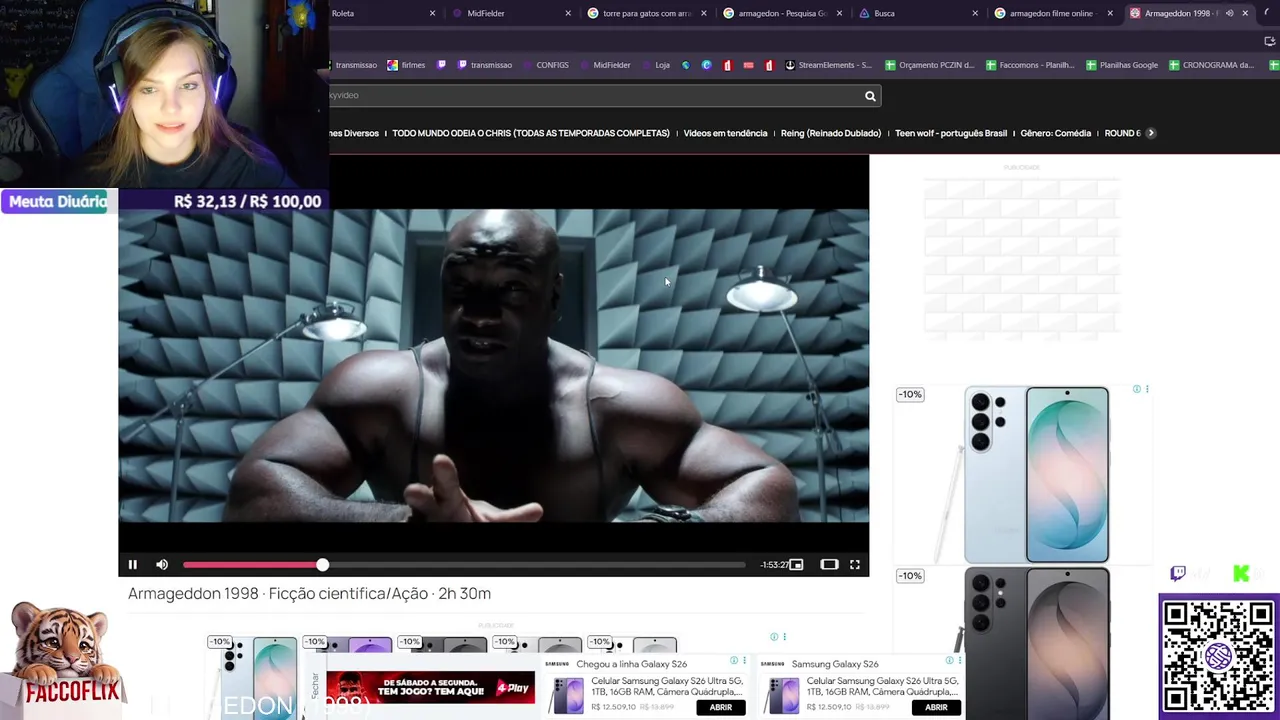1280x720 pixels.
Task: Open ad options menu above blue phone ad
Action: coord(1147,389)
